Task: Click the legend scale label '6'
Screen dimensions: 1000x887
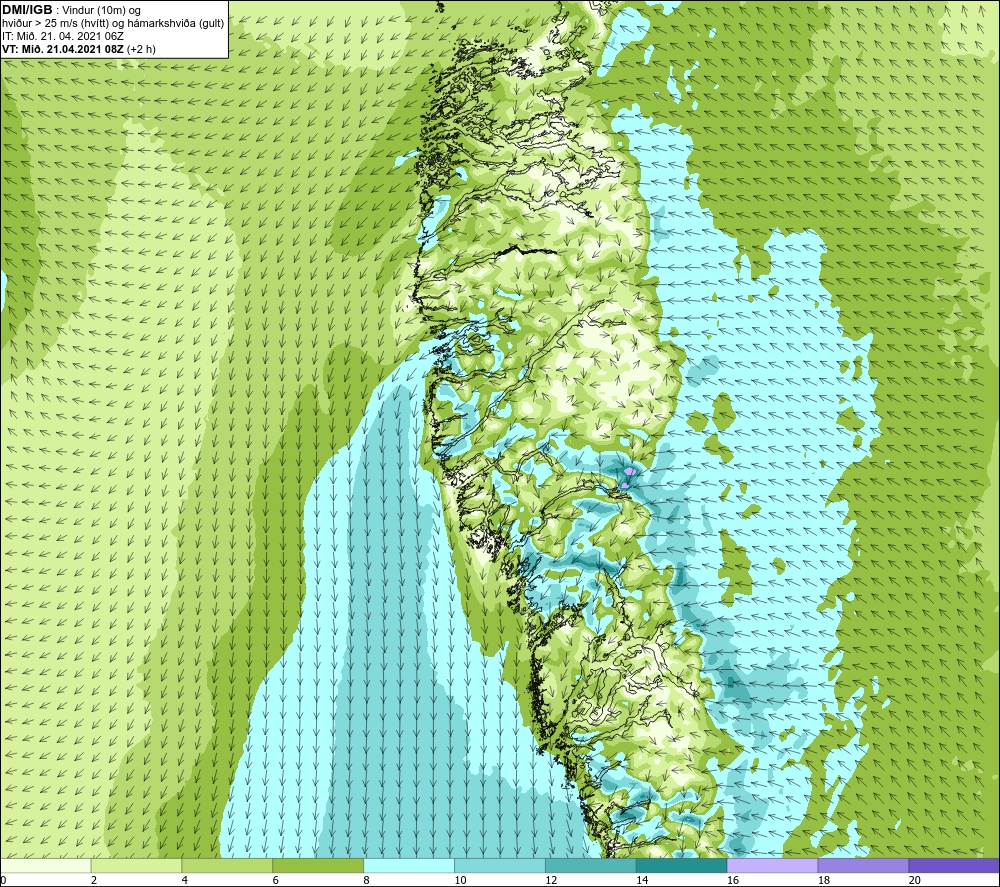Action: (x=276, y=881)
